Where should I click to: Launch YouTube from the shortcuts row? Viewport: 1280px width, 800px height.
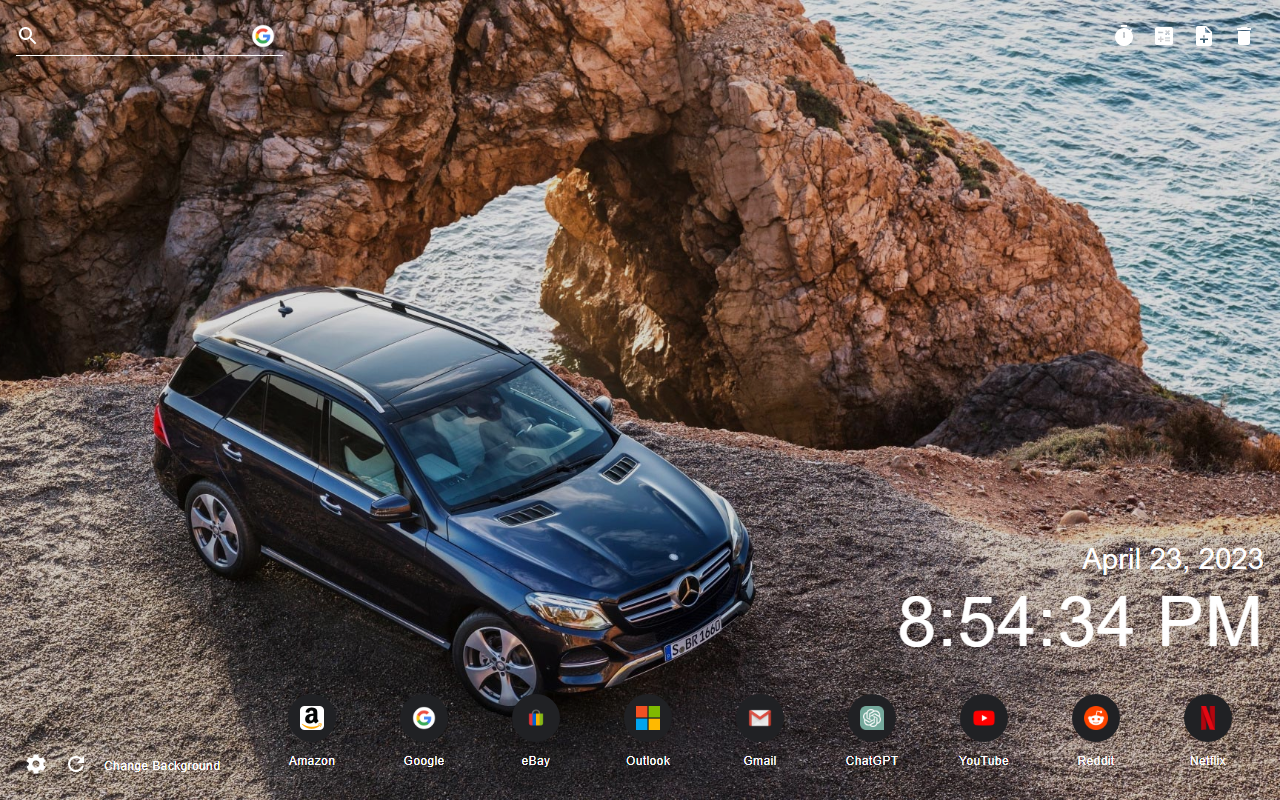pos(983,717)
